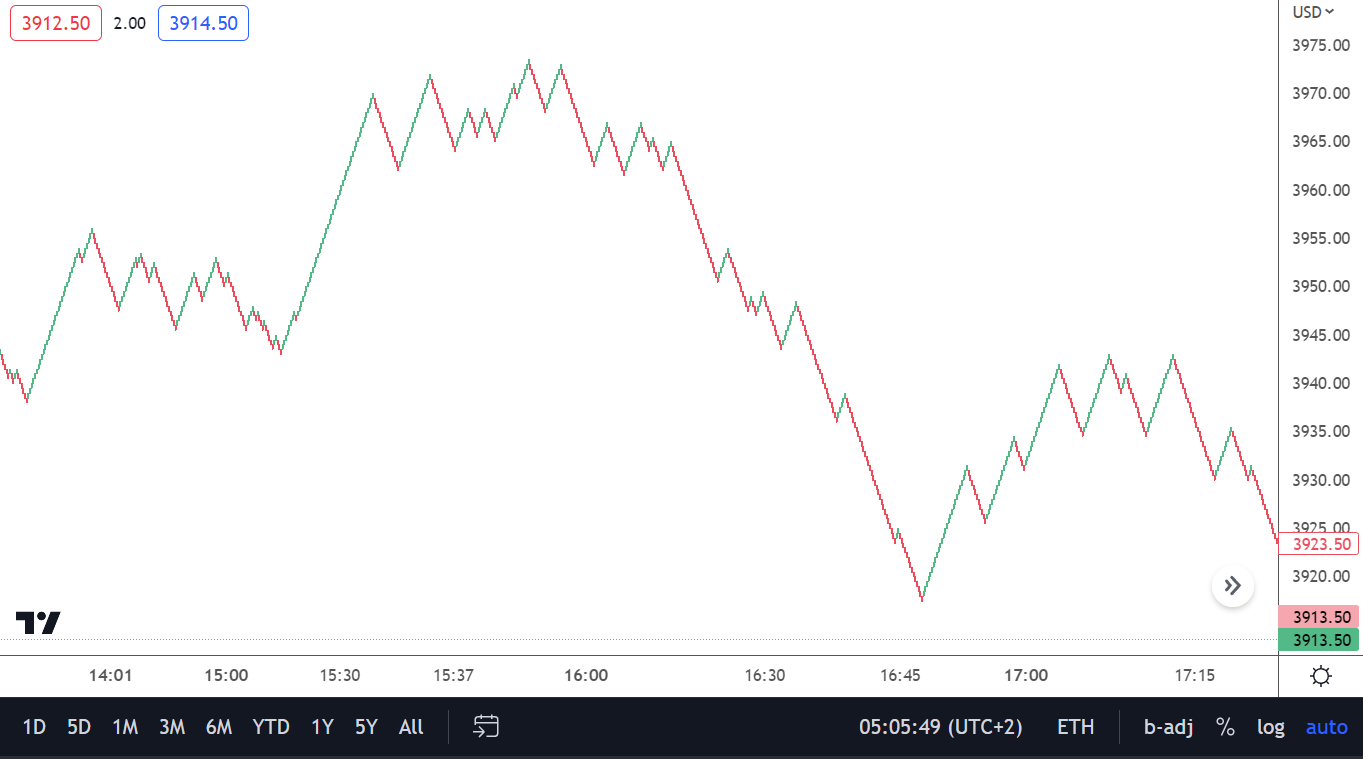Open the b-adj adjustment options
1363x759 pixels.
pos(1168,727)
